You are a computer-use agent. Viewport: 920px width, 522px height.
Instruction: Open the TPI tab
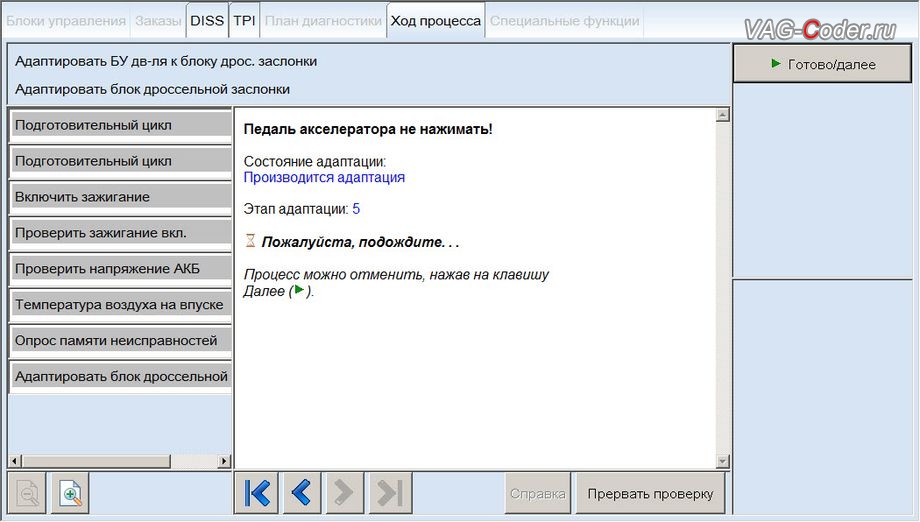click(x=244, y=20)
